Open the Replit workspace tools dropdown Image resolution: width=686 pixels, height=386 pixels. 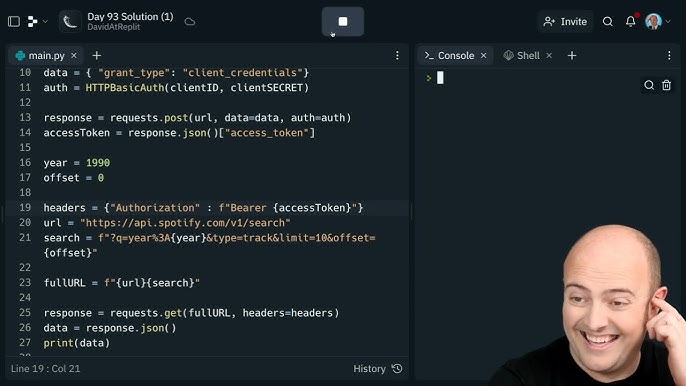click(x=37, y=21)
